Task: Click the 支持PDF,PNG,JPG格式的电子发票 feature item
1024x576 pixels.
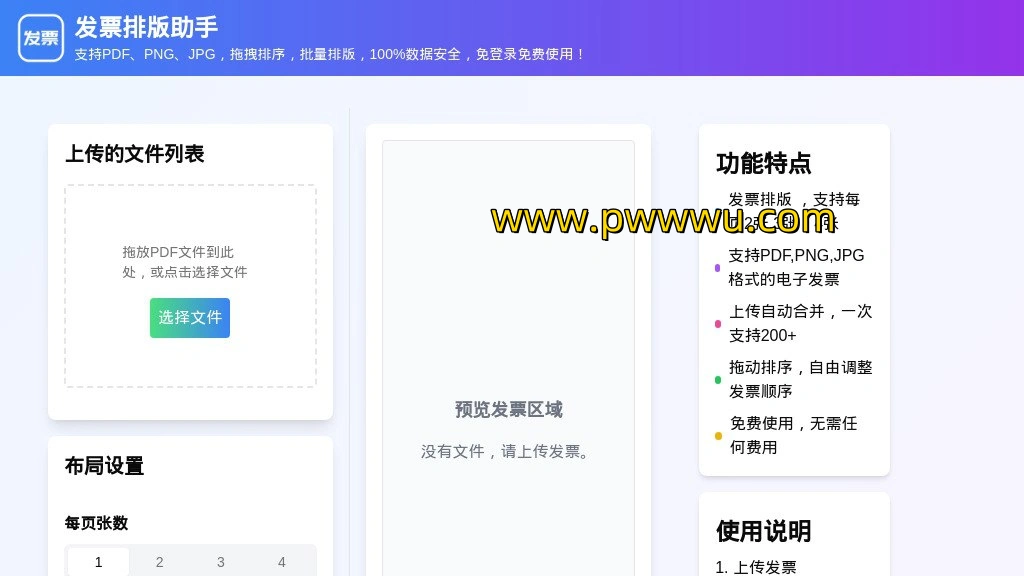Action: click(x=794, y=267)
